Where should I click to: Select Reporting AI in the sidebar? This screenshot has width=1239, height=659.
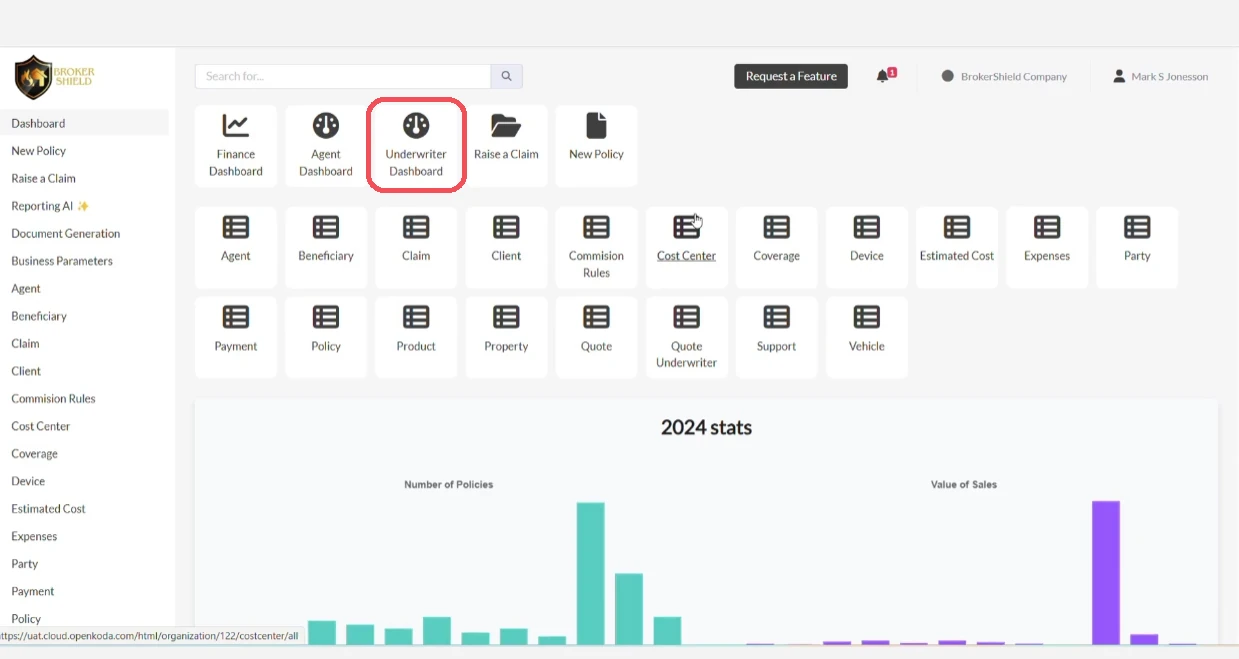click(x=50, y=206)
